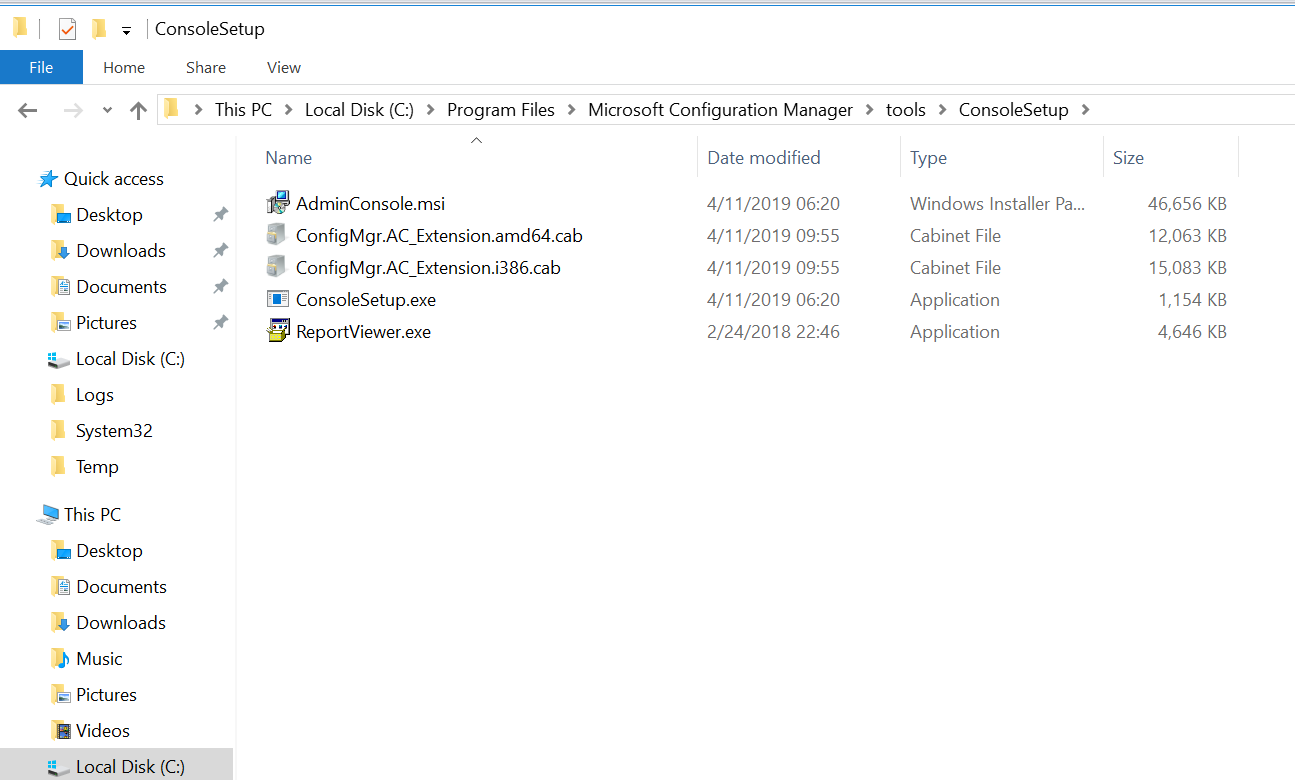Click the Temp folder icon

pyautogui.click(x=59, y=466)
